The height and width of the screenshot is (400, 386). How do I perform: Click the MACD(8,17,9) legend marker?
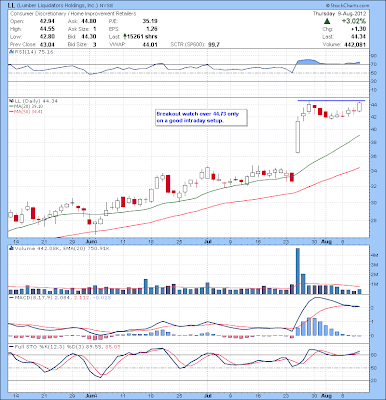pos(11,297)
